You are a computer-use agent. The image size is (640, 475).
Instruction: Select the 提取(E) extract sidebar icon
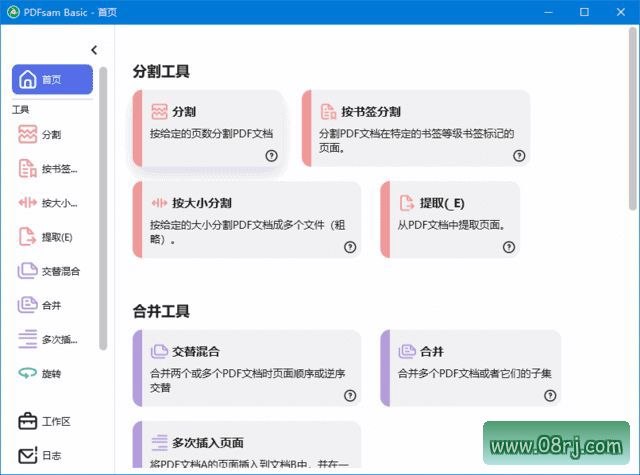[27, 237]
